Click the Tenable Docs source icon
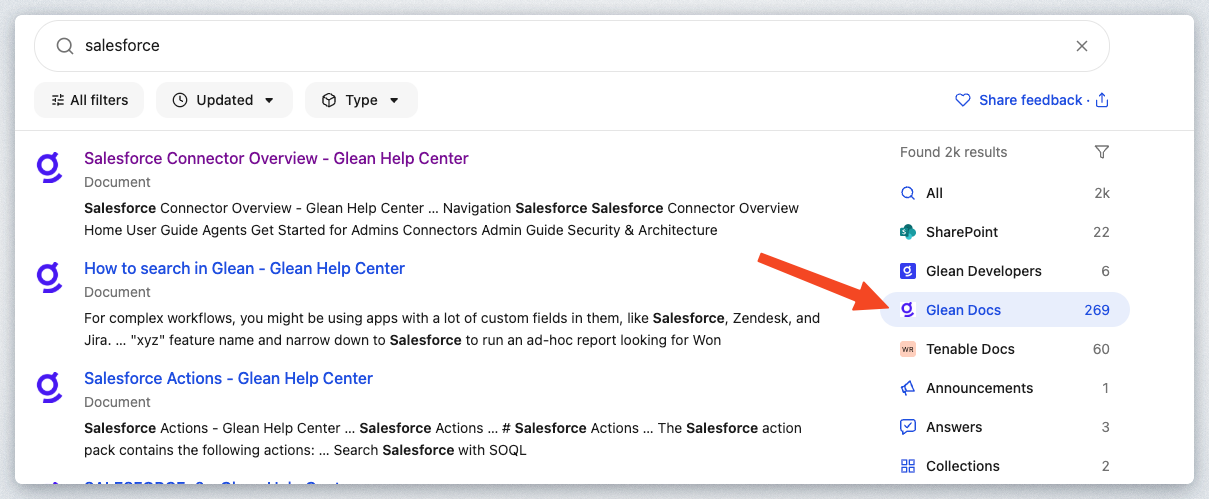 point(908,349)
